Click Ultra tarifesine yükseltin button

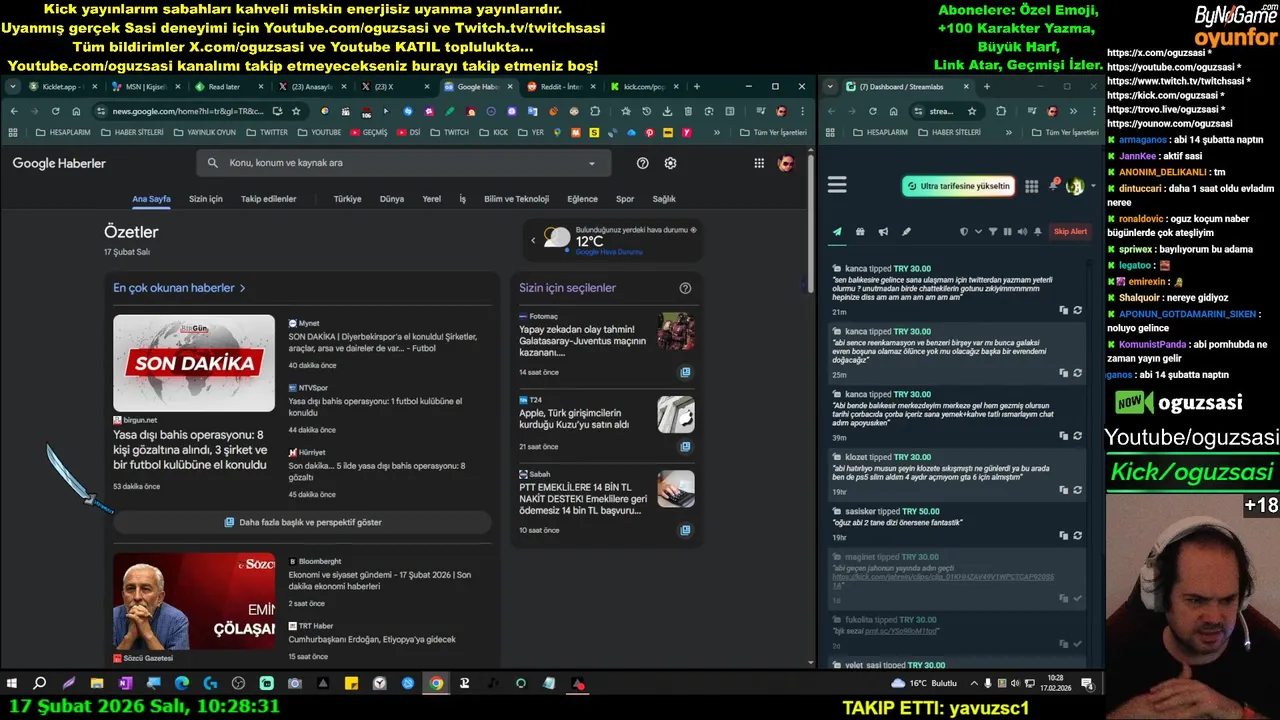(x=958, y=186)
